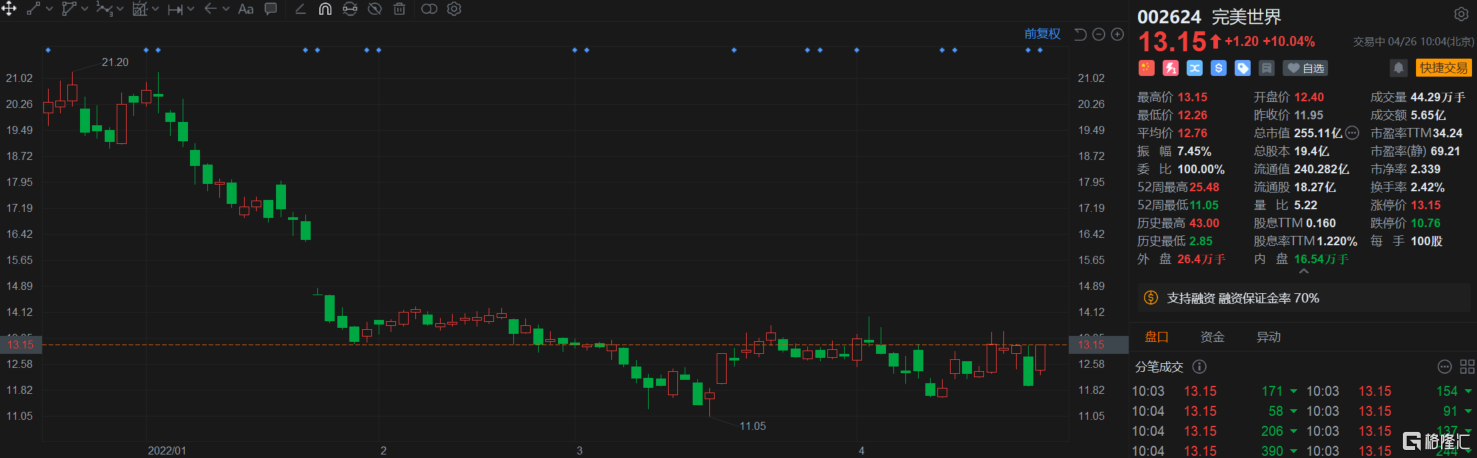Viewport: 1477px width, 458px height.
Task: Select the measurement range tool
Action: pyautogui.click(x=139, y=9)
